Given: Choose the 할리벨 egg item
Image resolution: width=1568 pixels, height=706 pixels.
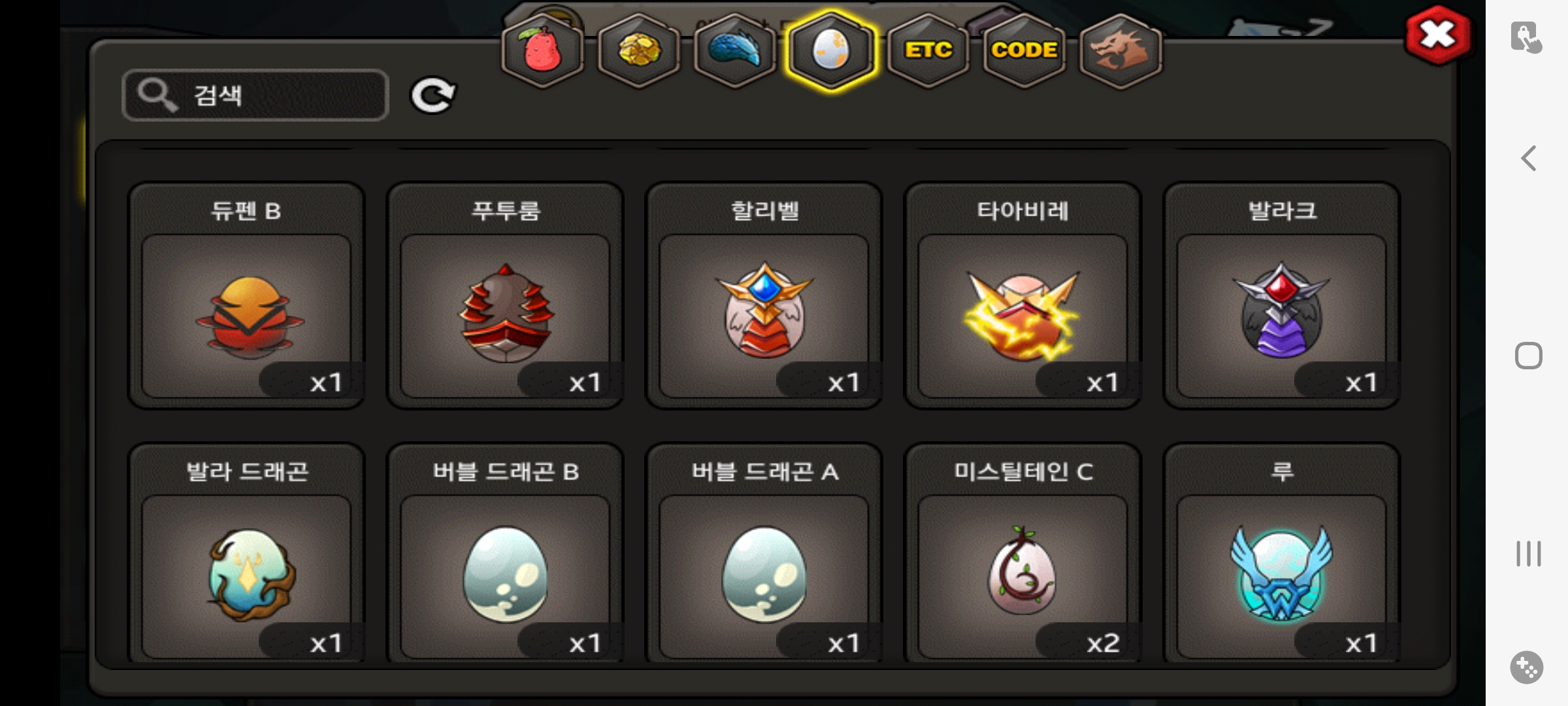Looking at the screenshot, I should 764,295.
